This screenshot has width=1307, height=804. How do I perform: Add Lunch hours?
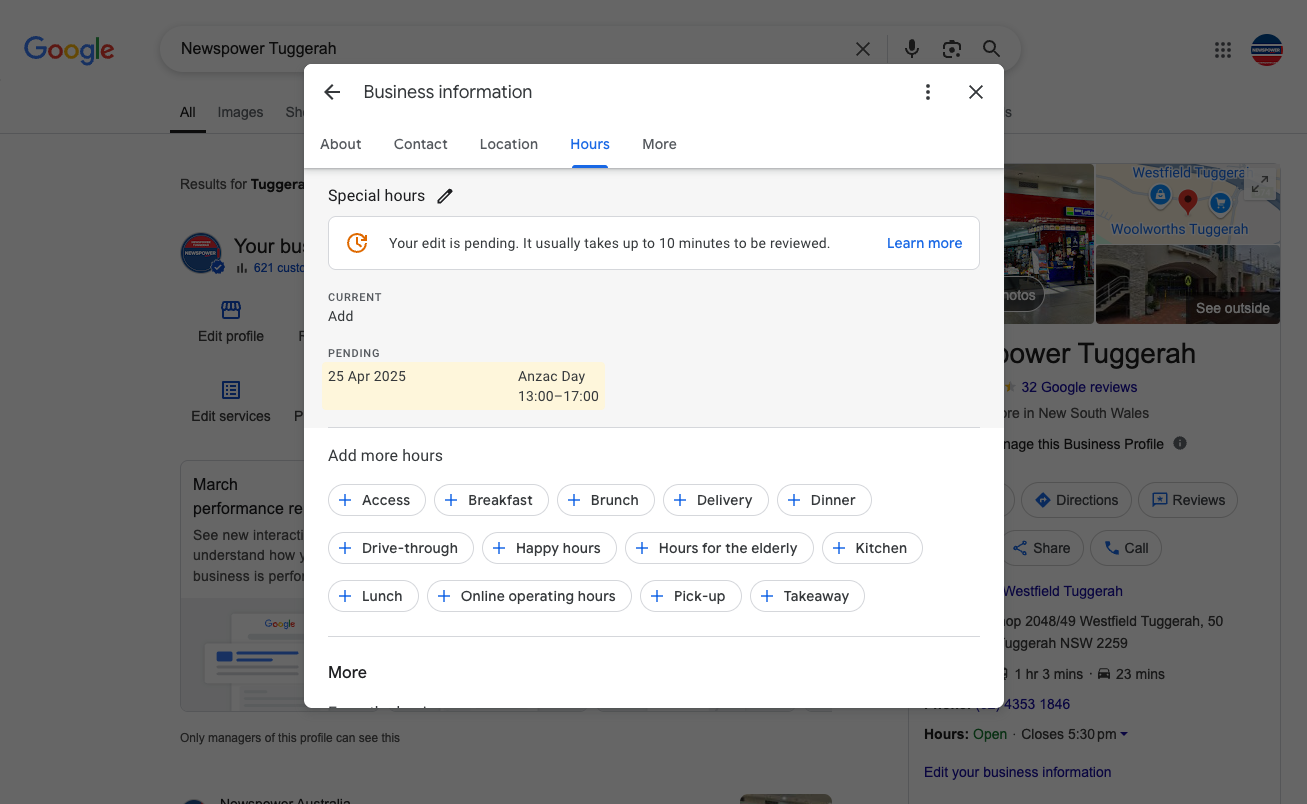pyautogui.click(x=374, y=596)
